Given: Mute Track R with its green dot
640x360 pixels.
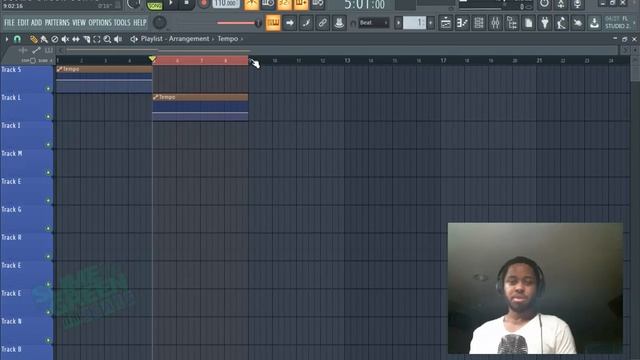Looking at the screenshot, I should [48, 257].
